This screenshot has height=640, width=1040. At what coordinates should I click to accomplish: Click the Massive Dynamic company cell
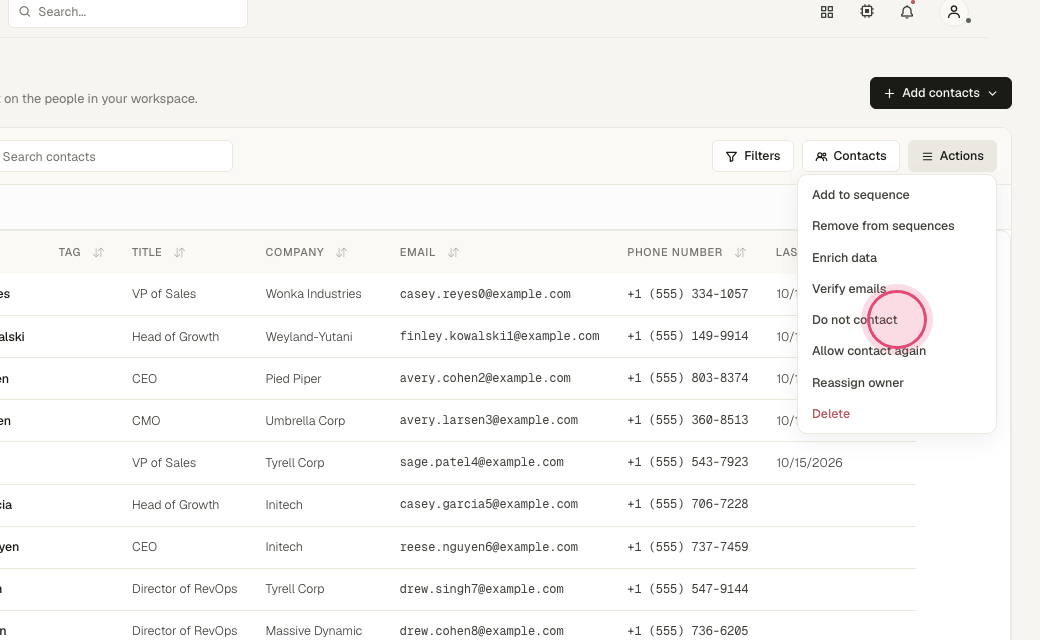pyautogui.click(x=314, y=631)
